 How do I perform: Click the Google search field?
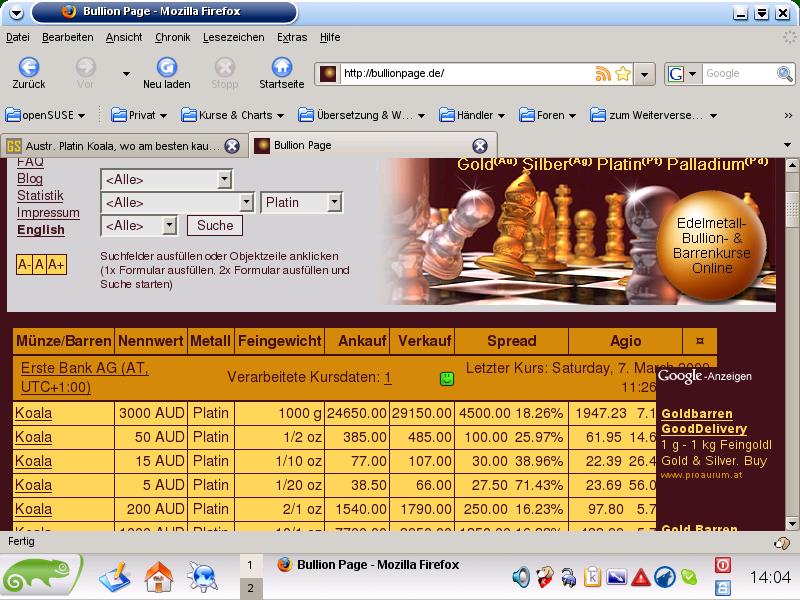738,74
